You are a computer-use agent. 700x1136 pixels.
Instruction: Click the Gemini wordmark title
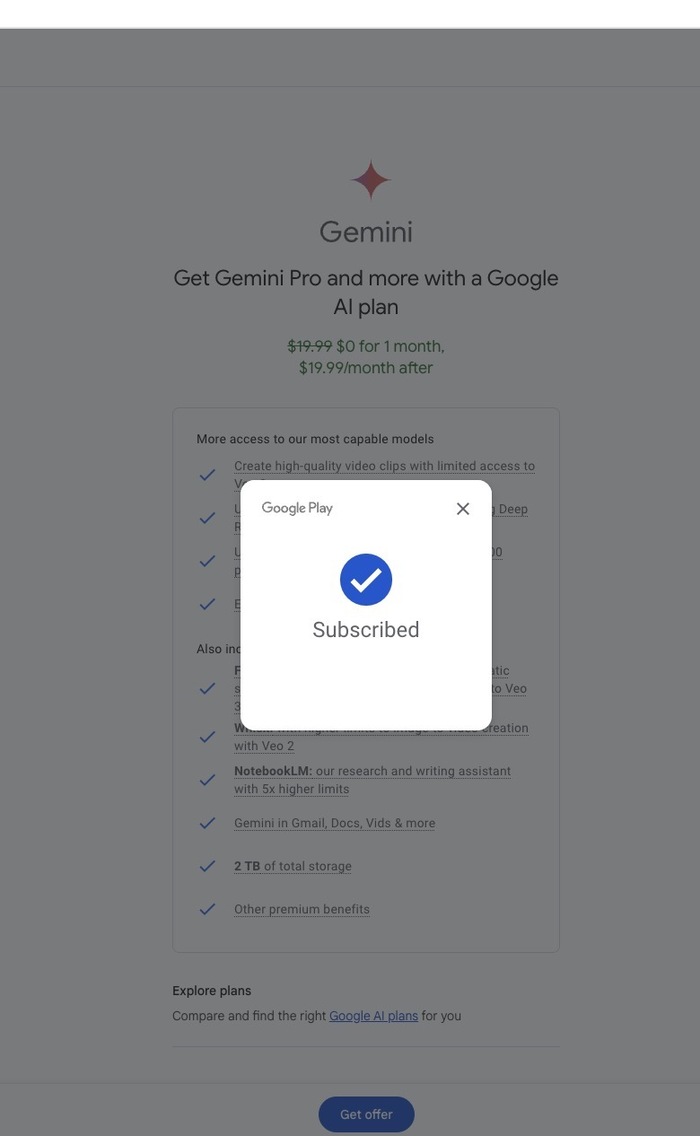[x=366, y=232]
